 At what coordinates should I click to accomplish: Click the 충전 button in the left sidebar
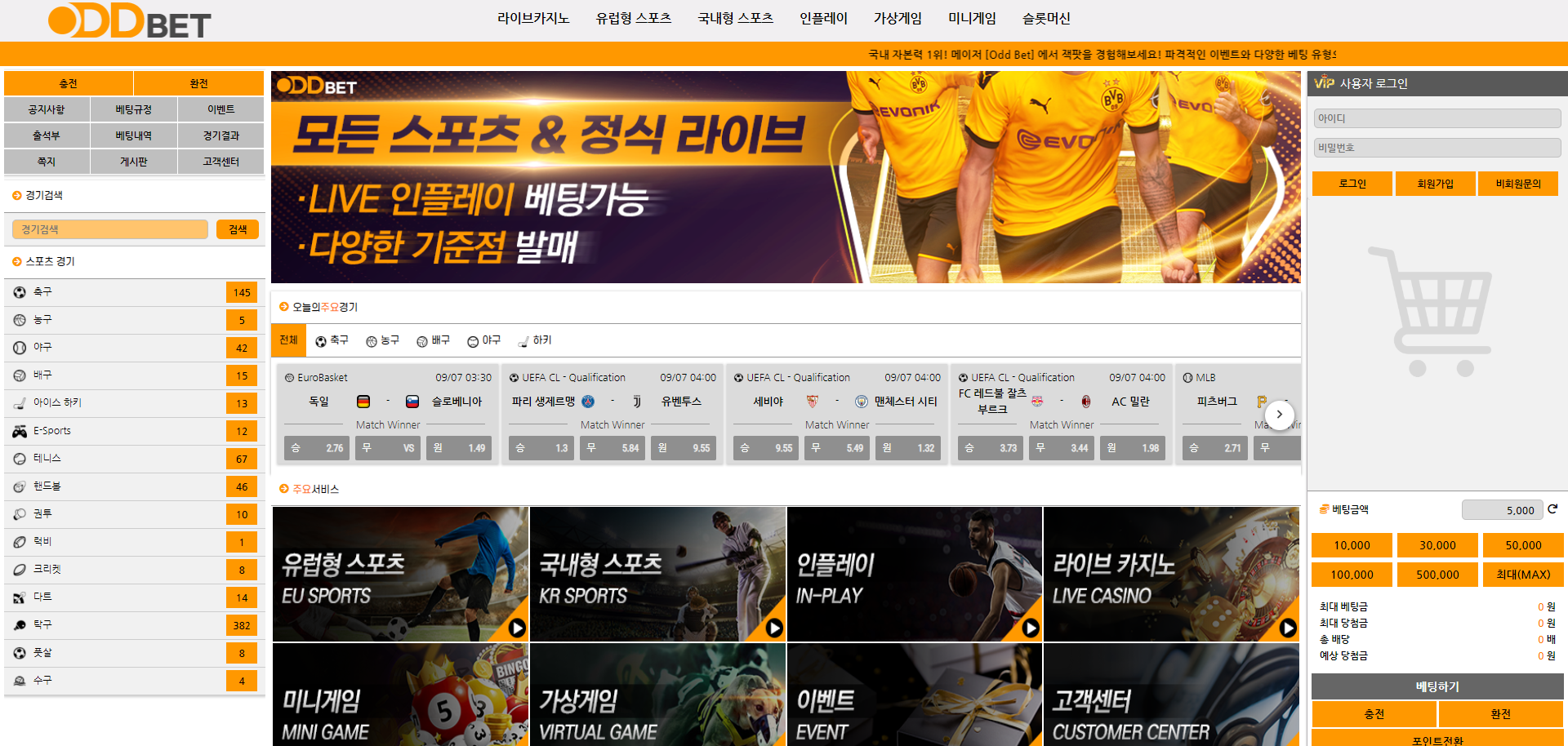[x=69, y=83]
